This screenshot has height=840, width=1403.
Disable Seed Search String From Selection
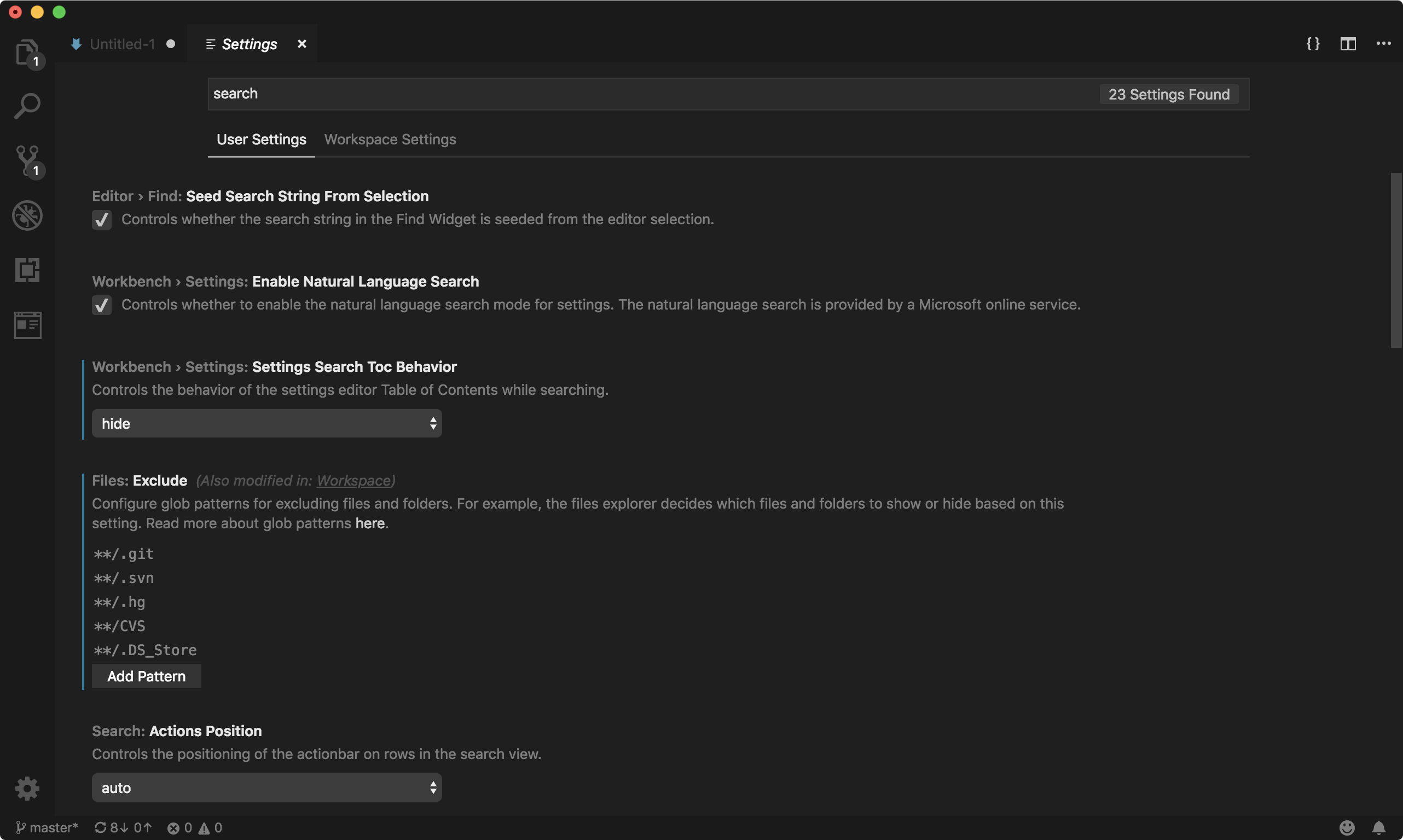coord(102,220)
